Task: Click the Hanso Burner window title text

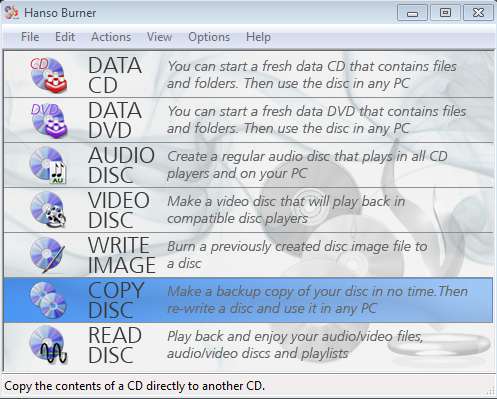Action: pos(60,13)
